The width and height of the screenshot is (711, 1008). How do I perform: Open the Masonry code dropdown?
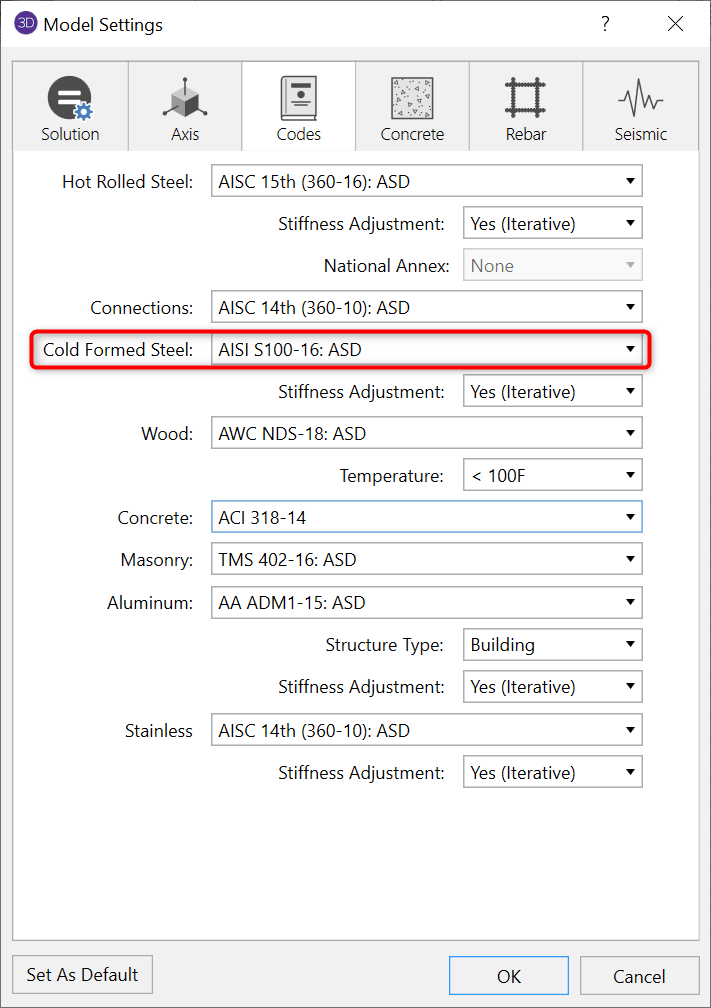click(x=426, y=560)
